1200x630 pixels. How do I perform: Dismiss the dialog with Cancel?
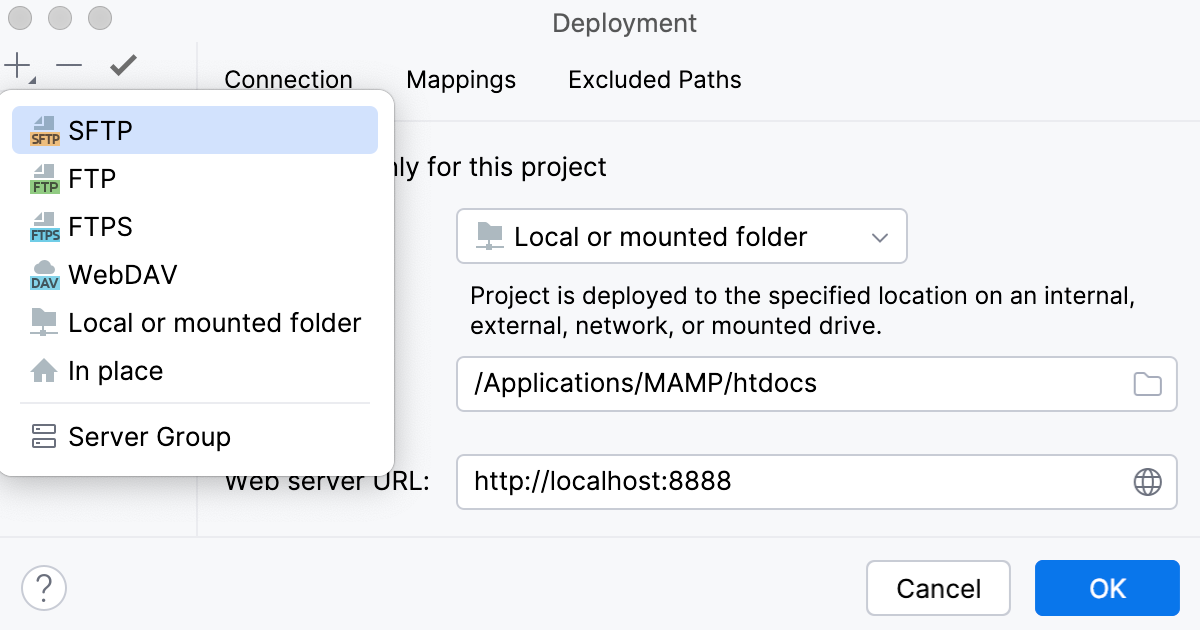tap(938, 588)
